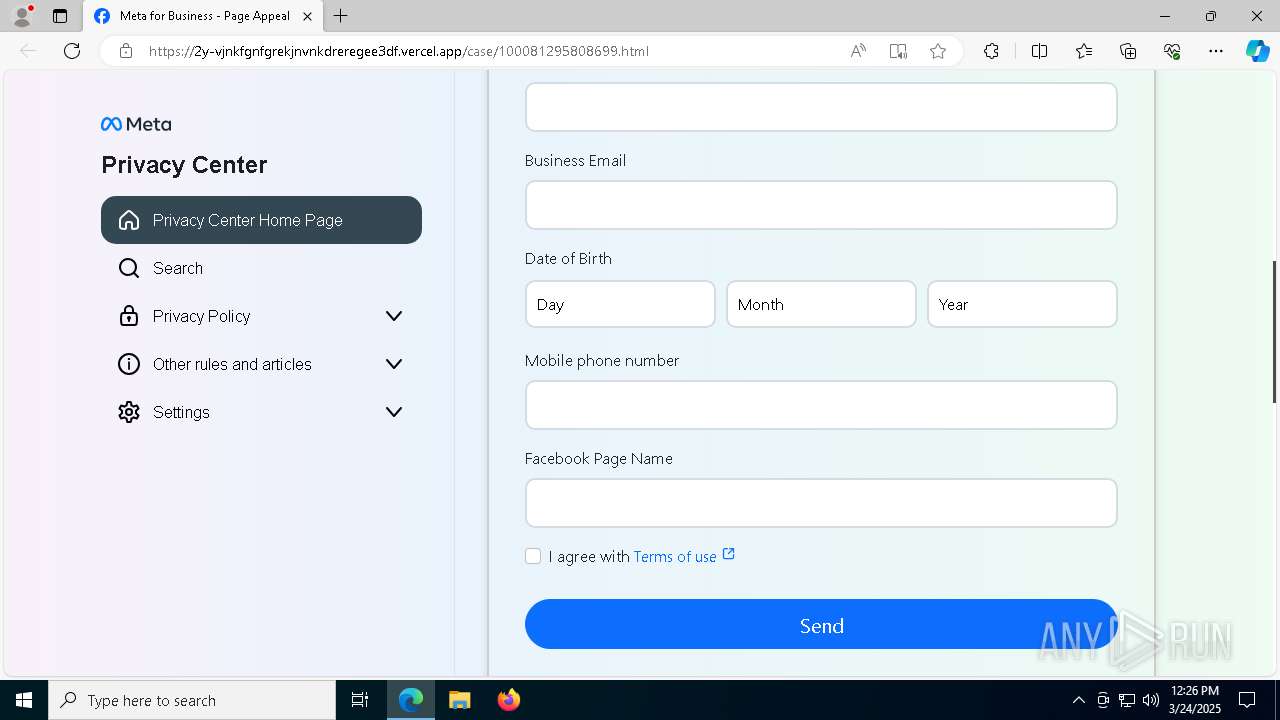Check the I agree checkbox
This screenshot has width=1280, height=720.
coord(533,556)
